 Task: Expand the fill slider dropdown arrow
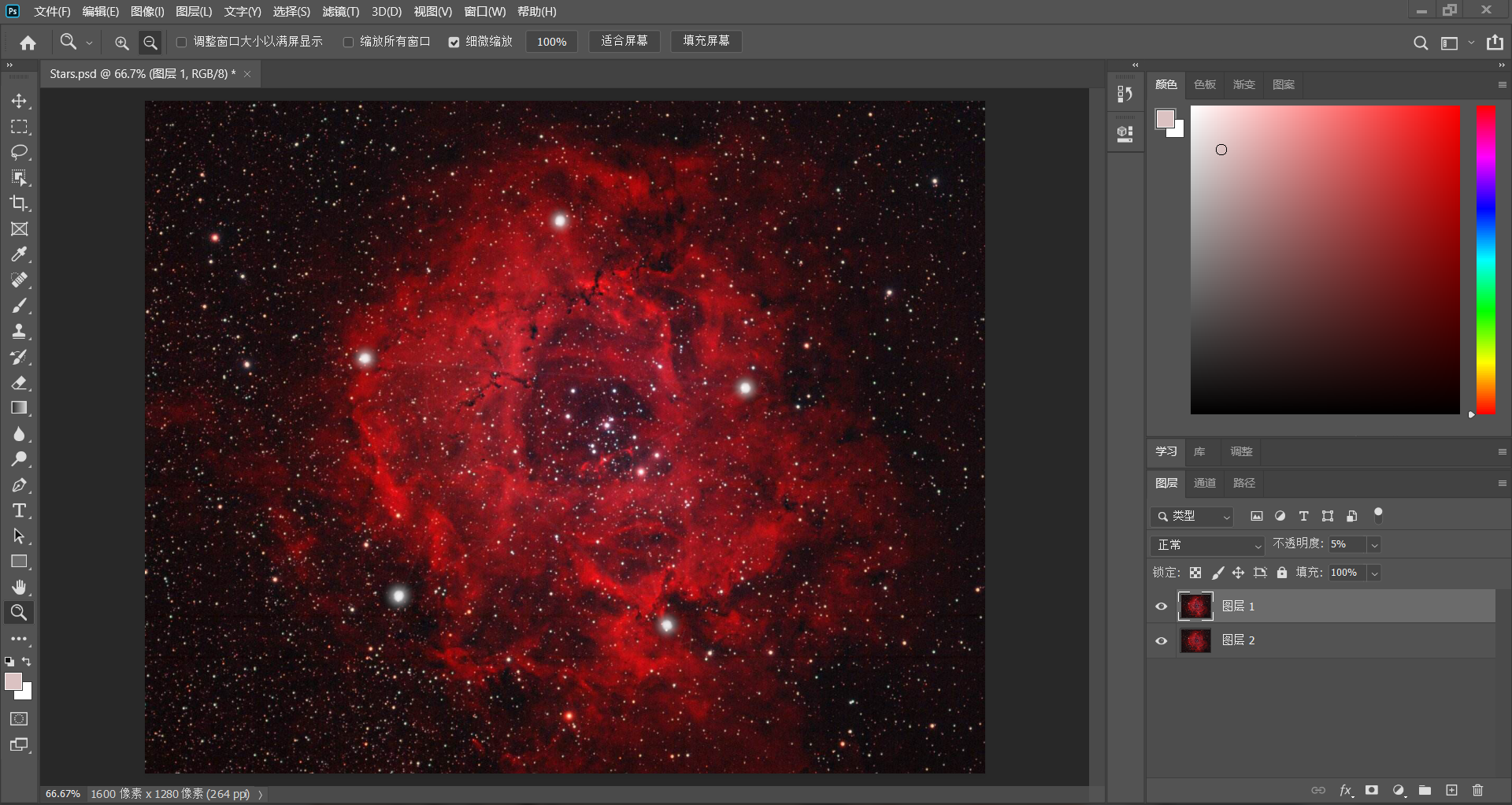1374,573
